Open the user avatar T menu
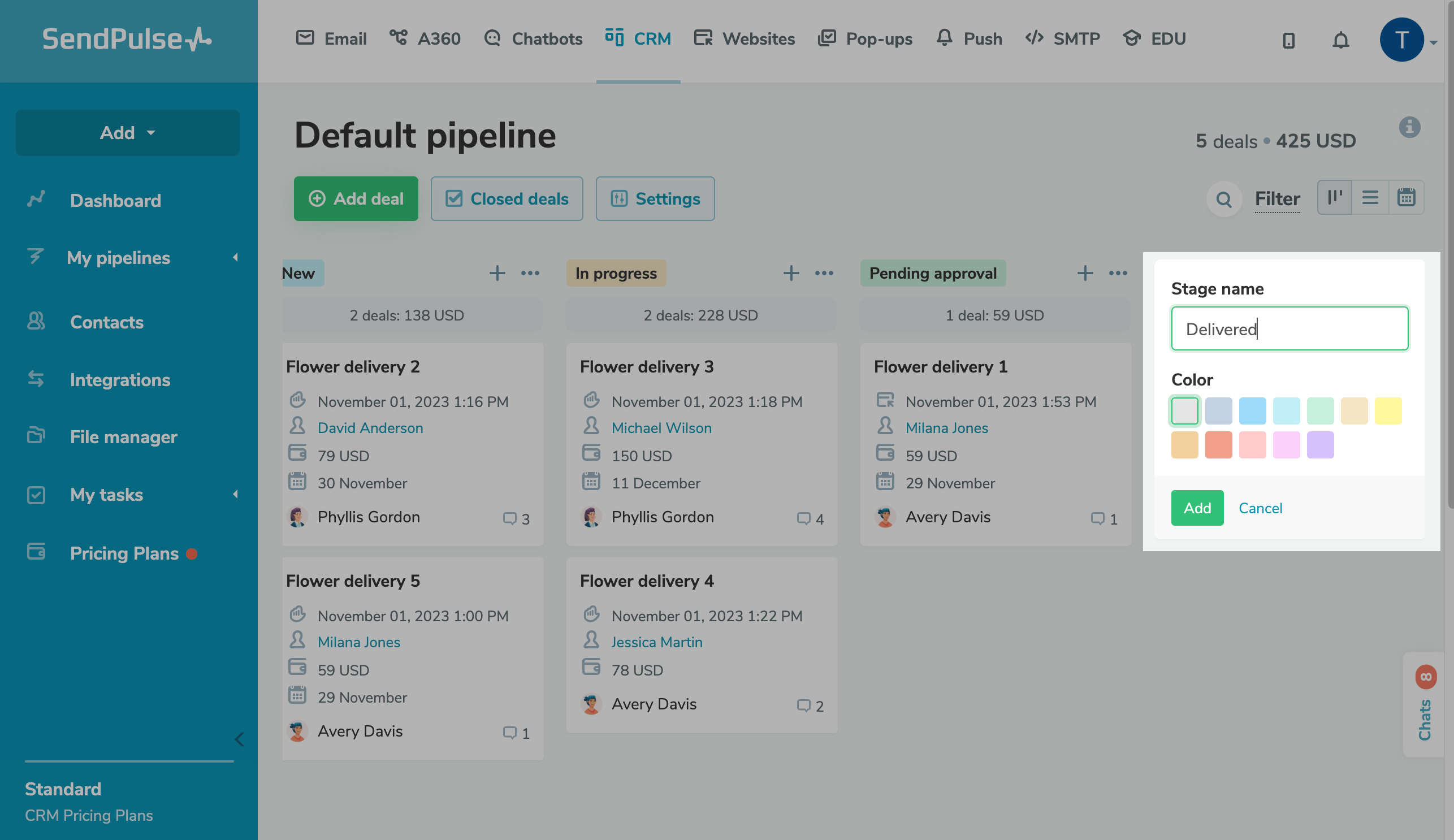 point(1401,40)
